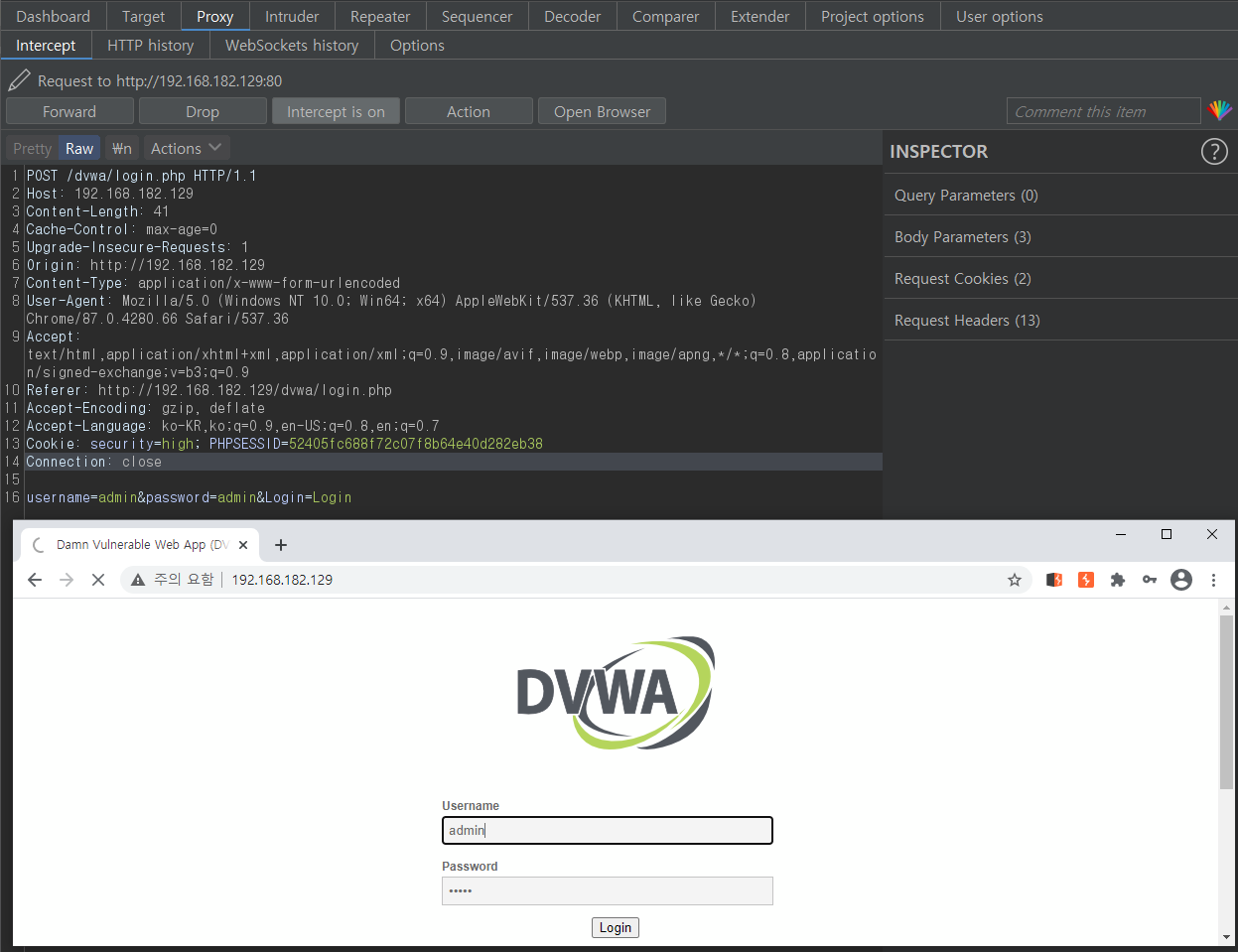Close the Damn Vulnerable Web App tab
The height and width of the screenshot is (952, 1238).
(243, 545)
